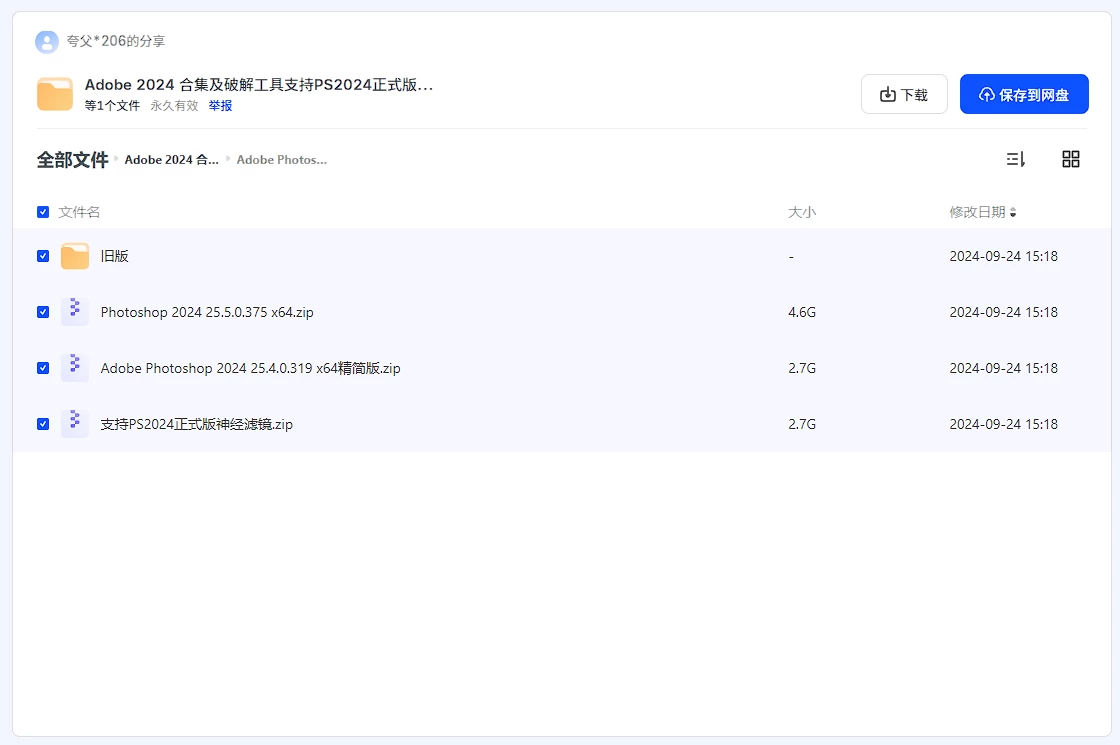
Task: Deselect the 支持PS2024正式版神经滤镜.zip checkbox
Action: tap(43, 424)
